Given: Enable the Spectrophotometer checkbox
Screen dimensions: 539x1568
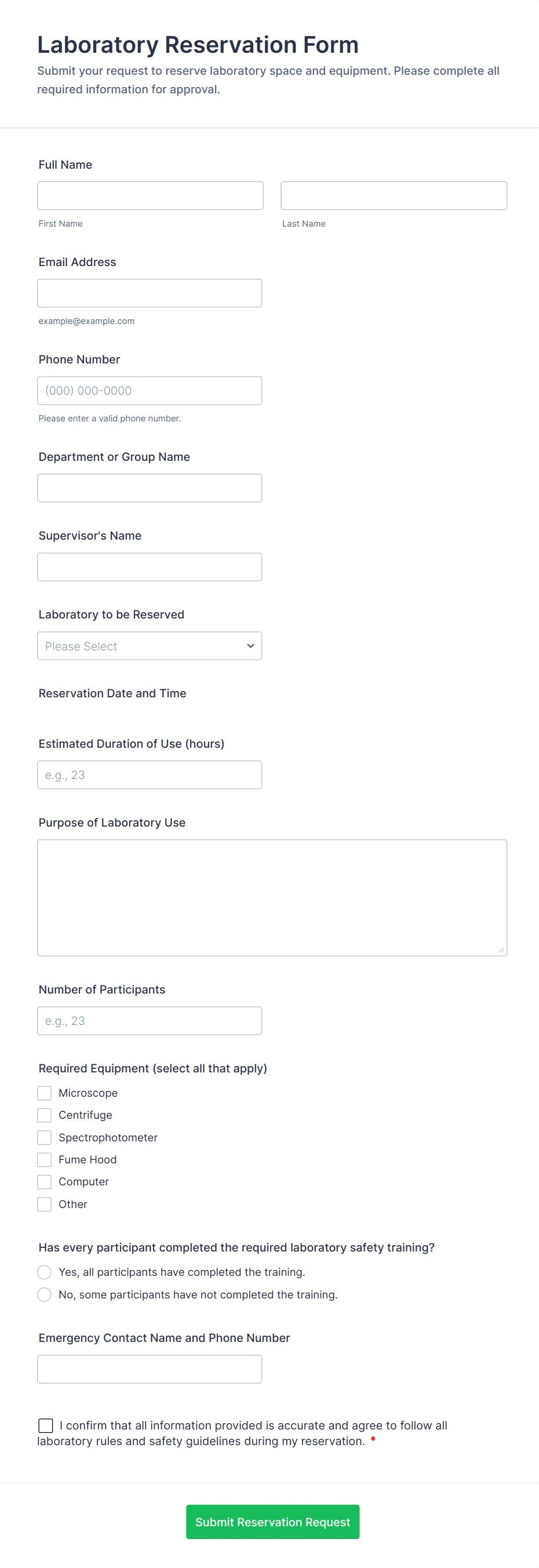Looking at the screenshot, I should (45, 1138).
